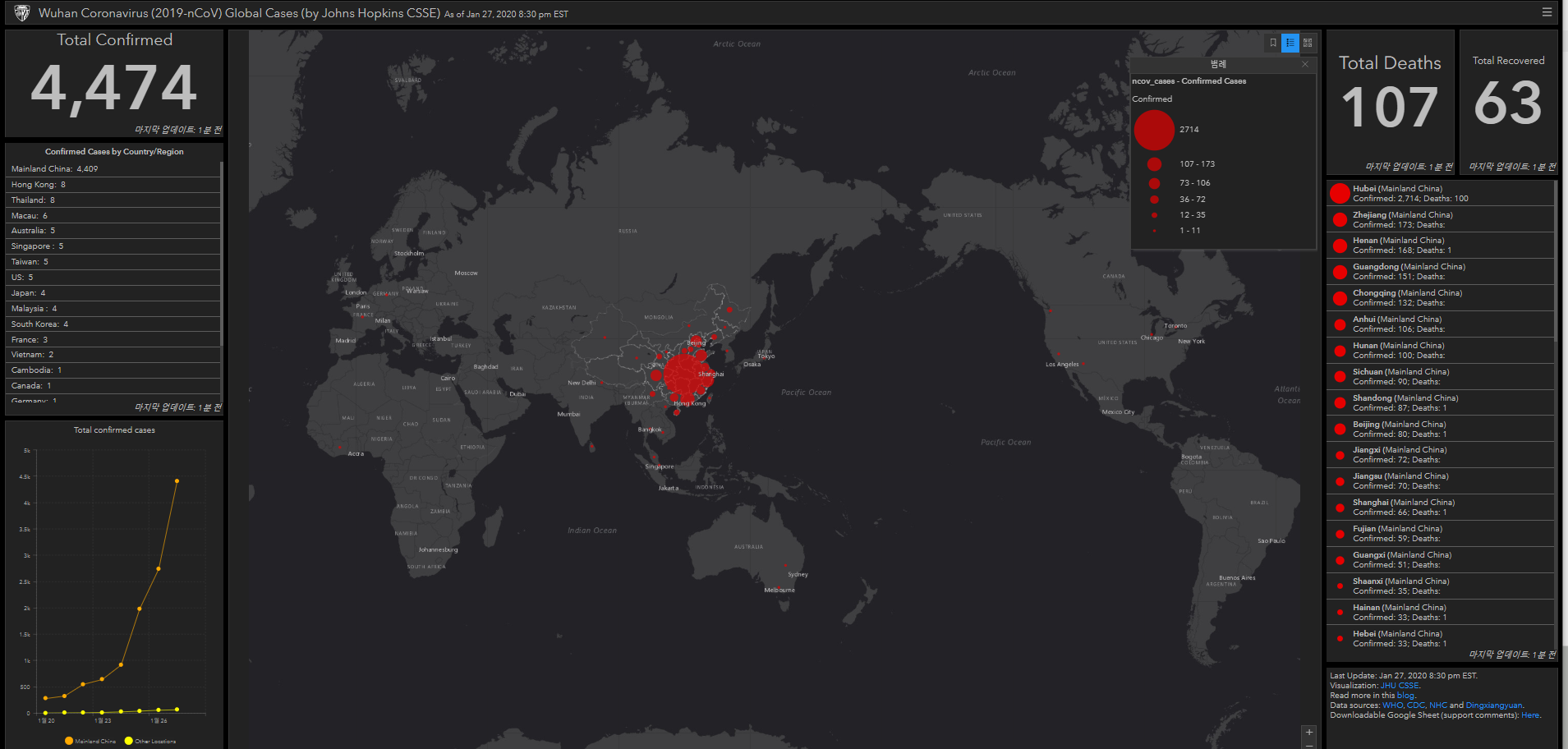This screenshot has width=1568, height=749.
Task: Select the Jiangsu province row
Action: (1440, 481)
